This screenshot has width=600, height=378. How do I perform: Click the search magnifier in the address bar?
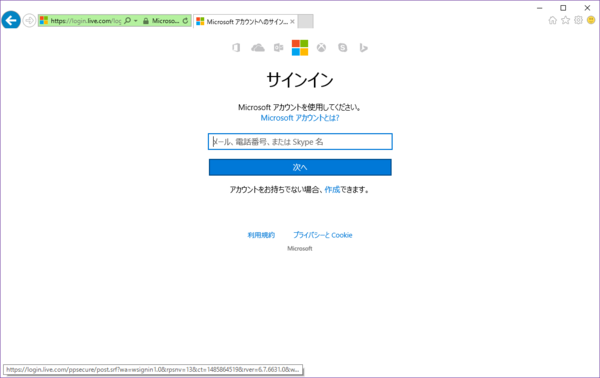pyautogui.click(x=127, y=21)
